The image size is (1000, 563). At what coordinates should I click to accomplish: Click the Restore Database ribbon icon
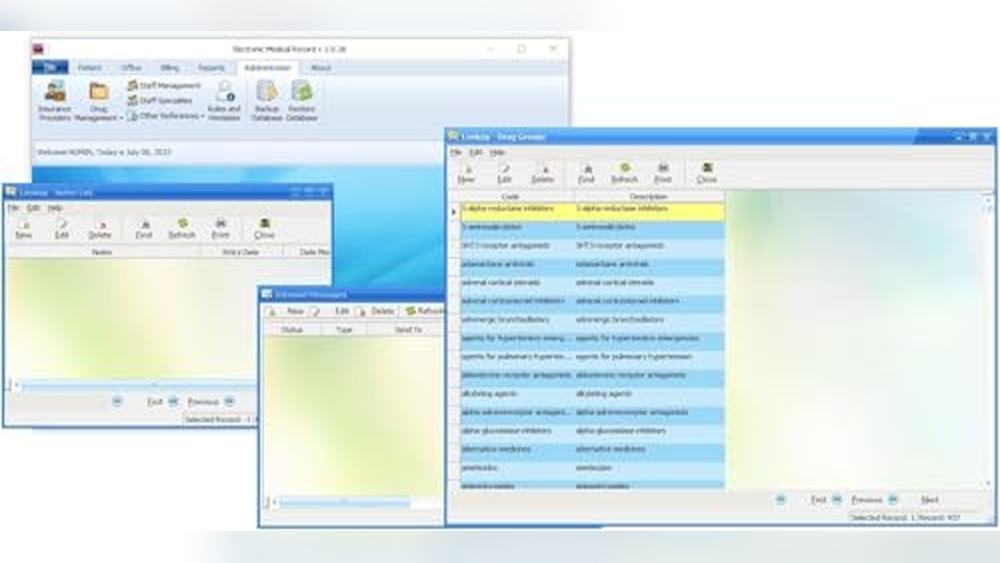pyautogui.click(x=302, y=100)
